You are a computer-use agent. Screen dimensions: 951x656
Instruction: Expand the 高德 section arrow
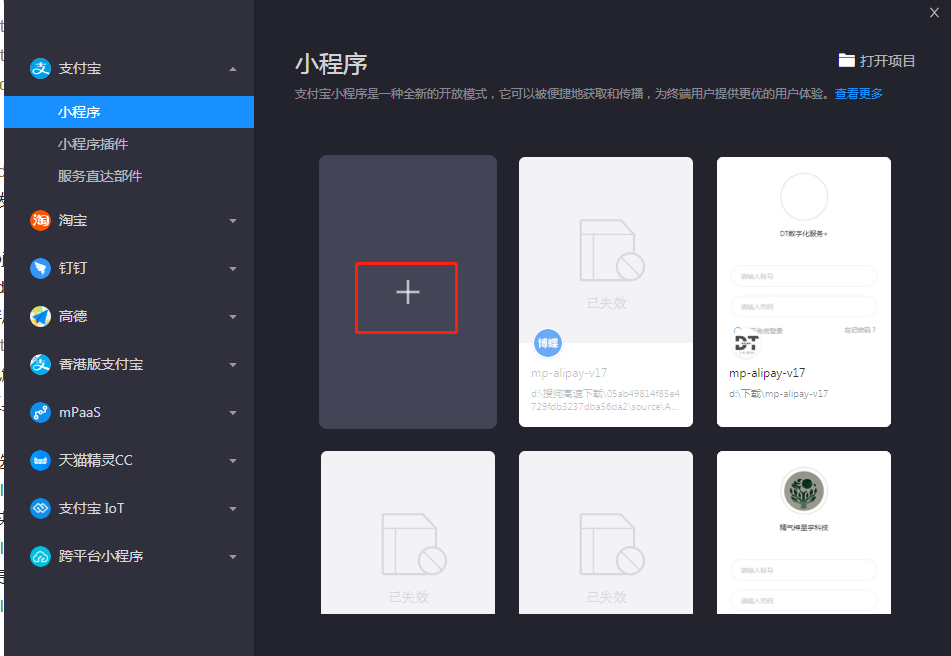click(233, 316)
